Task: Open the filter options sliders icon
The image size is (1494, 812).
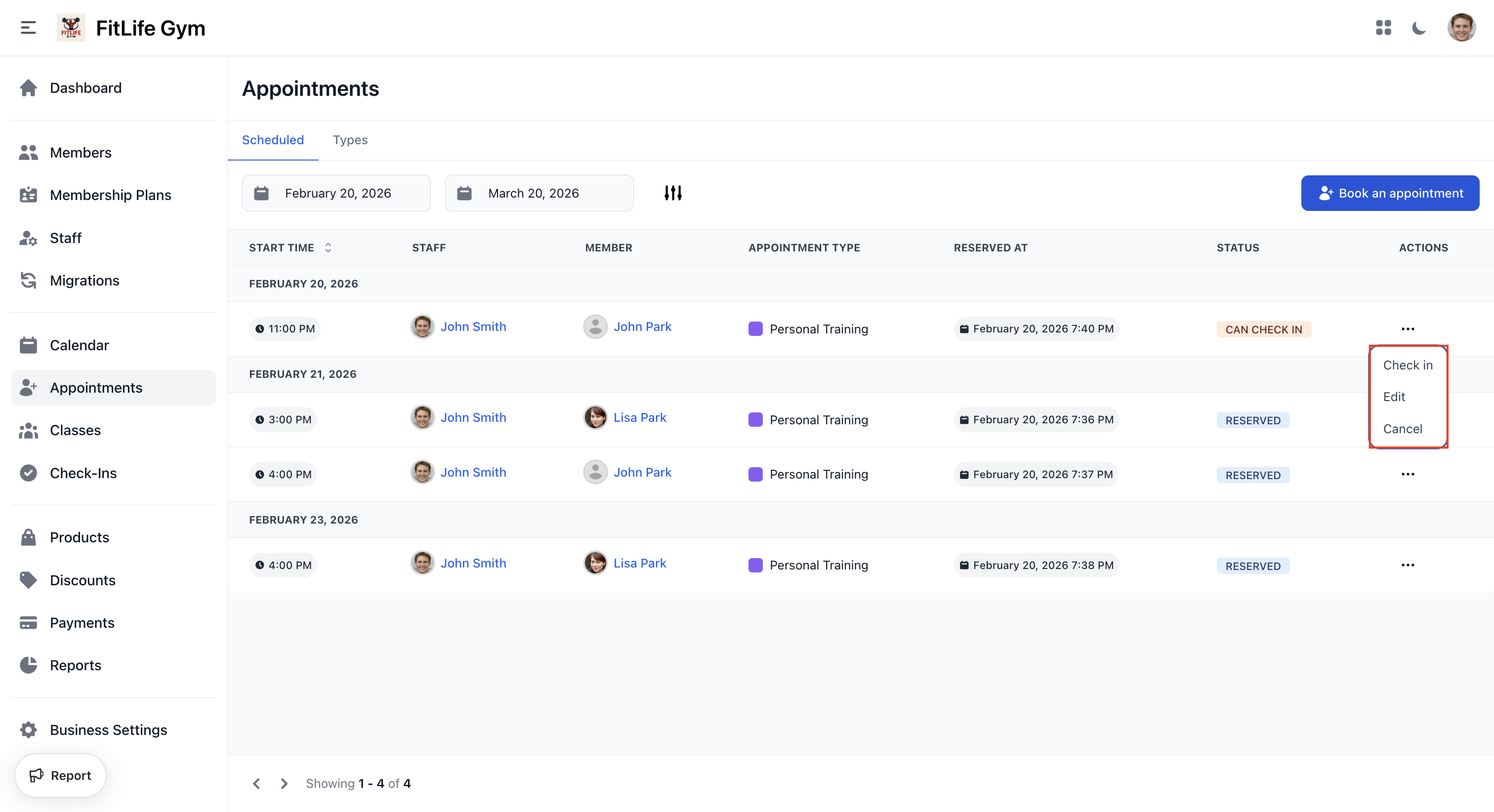Action: click(673, 193)
